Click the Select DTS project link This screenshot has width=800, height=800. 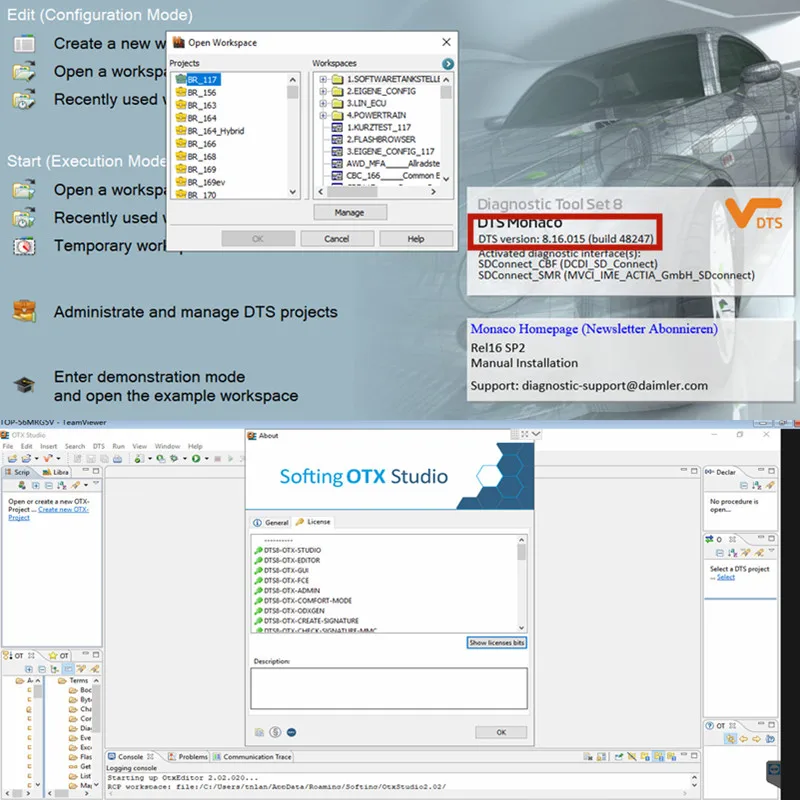click(726, 577)
